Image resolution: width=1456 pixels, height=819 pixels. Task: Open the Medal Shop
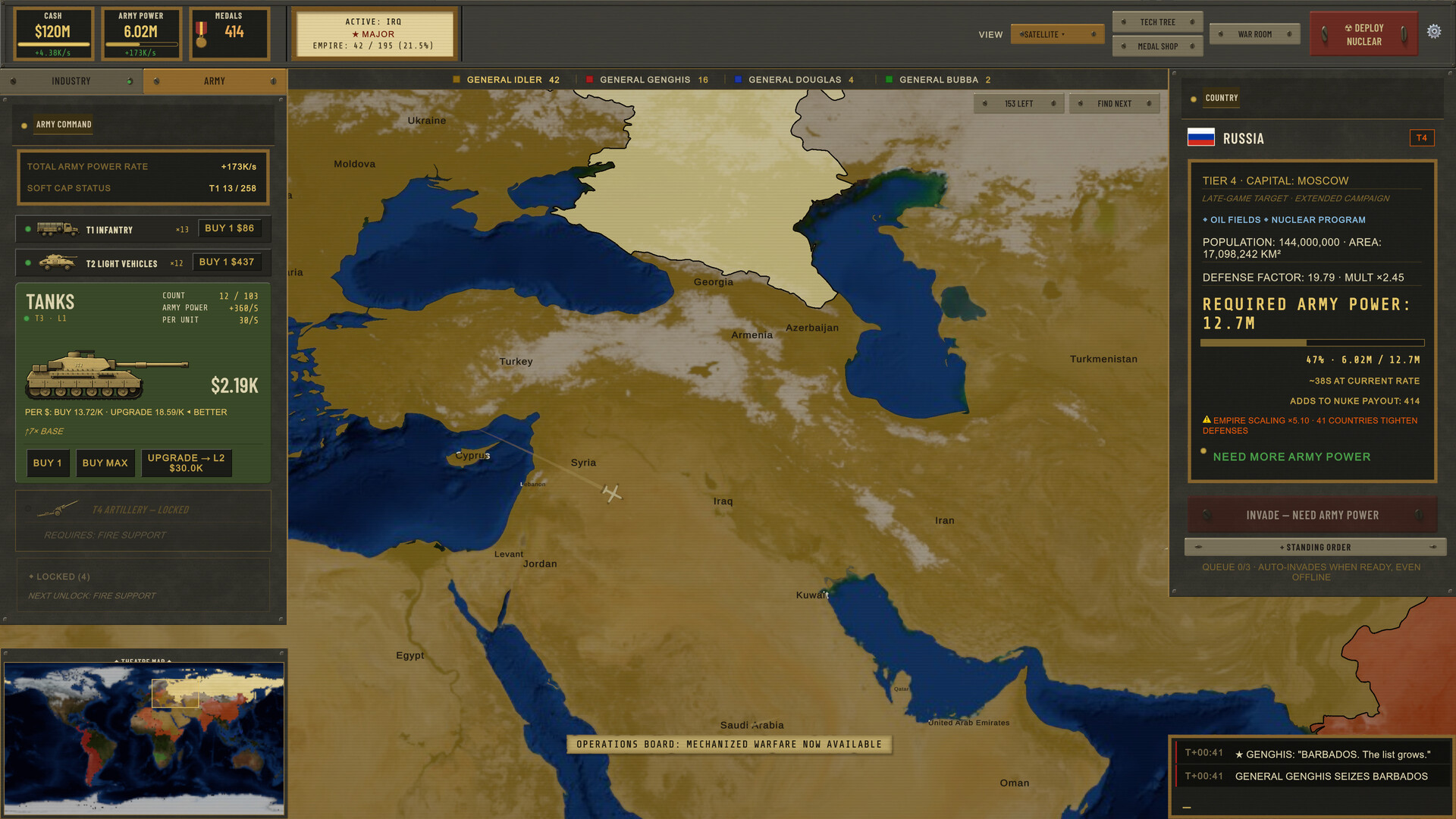click(x=1157, y=46)
